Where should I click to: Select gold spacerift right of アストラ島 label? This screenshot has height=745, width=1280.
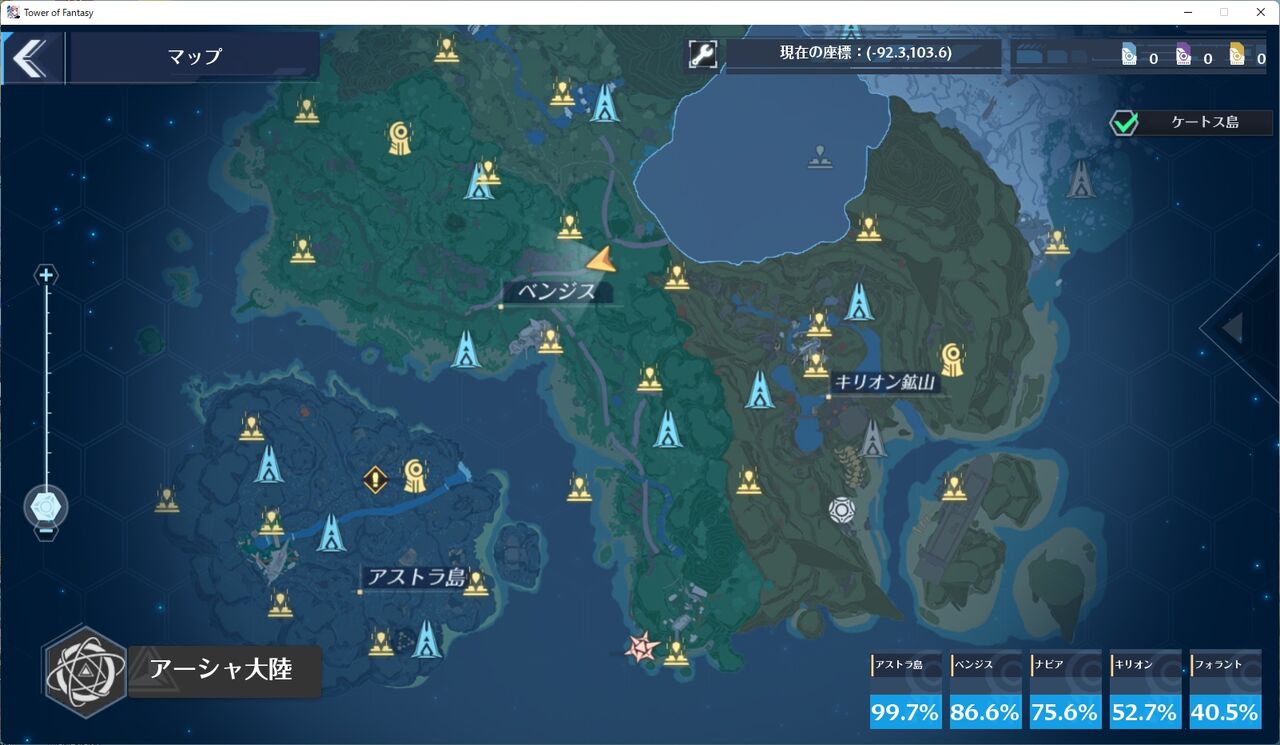click(x=476, y=582)
